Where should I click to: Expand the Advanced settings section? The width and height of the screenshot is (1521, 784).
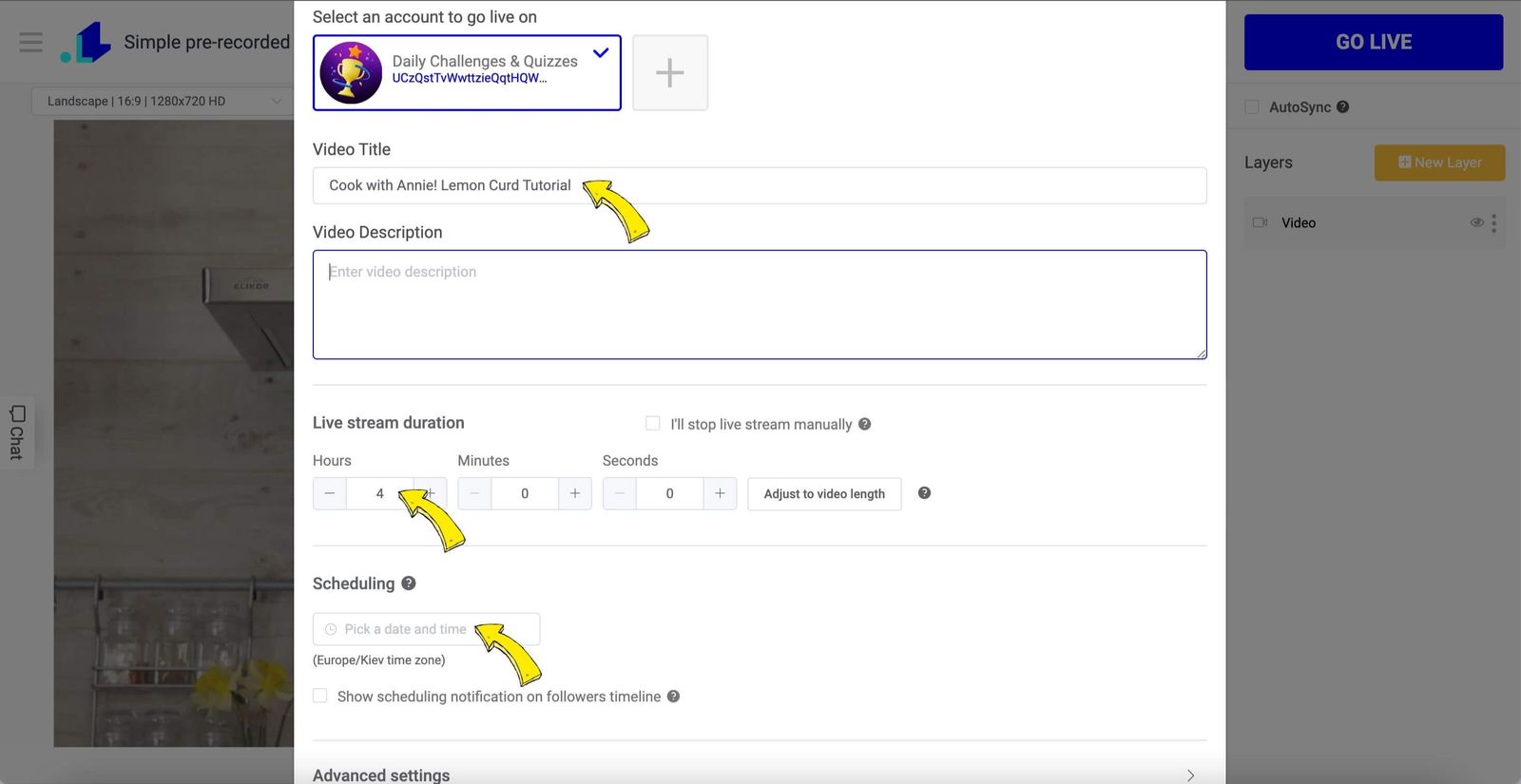click(x=759, y=774)
